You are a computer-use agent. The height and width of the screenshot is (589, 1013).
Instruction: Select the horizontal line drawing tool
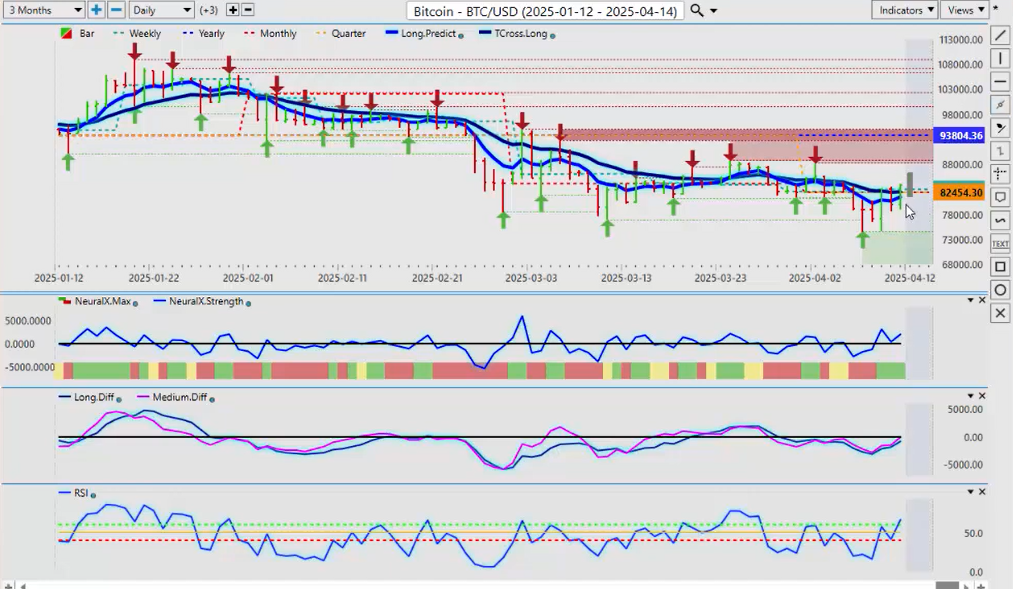point(1000,82)
